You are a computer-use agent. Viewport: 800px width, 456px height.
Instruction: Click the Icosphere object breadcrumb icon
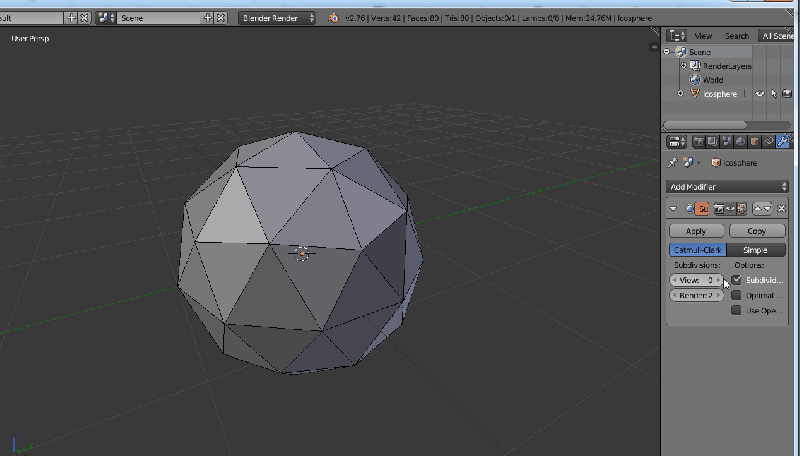pos(716,163)
